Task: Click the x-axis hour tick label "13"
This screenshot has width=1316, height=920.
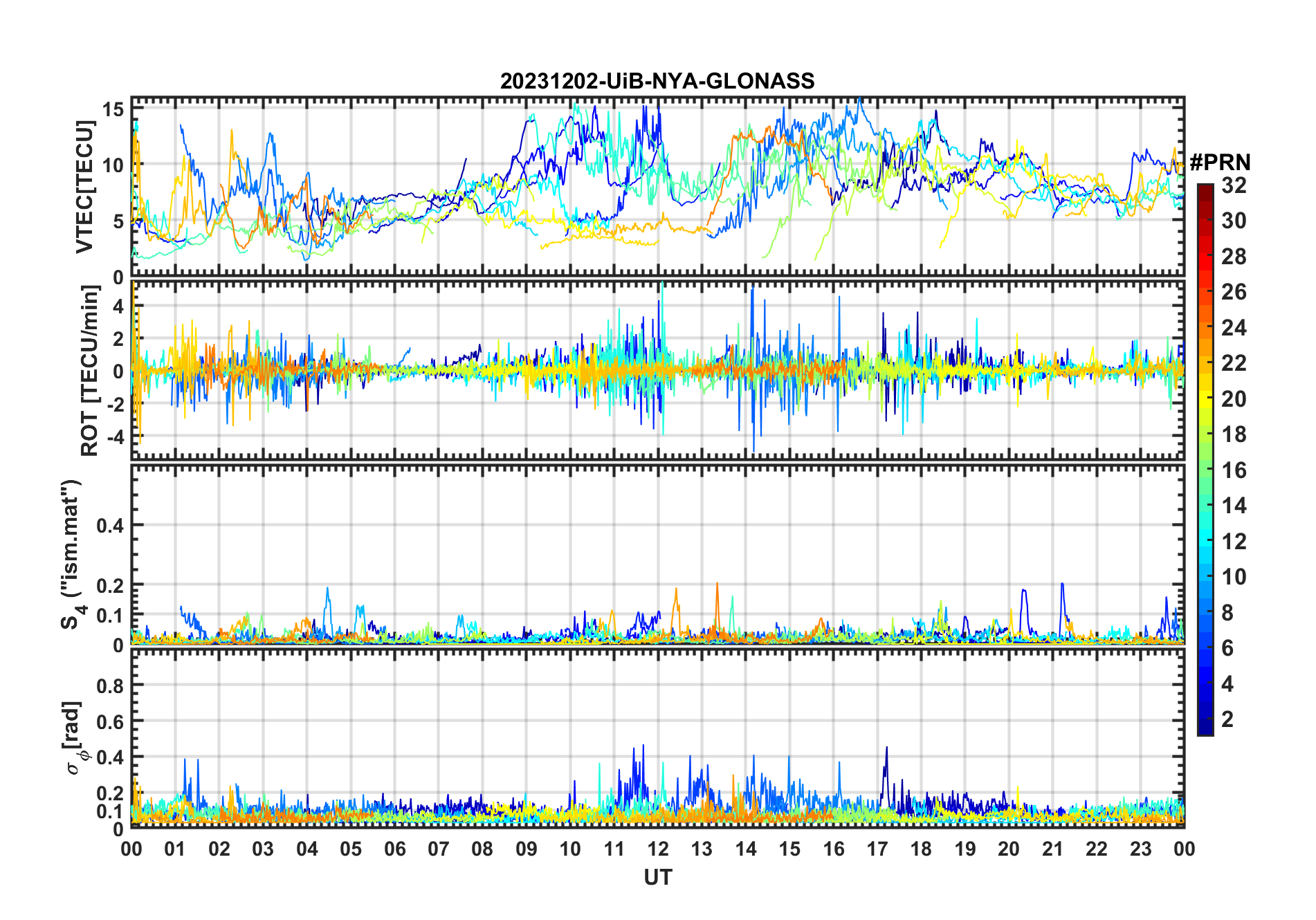Action: point(702,849)
